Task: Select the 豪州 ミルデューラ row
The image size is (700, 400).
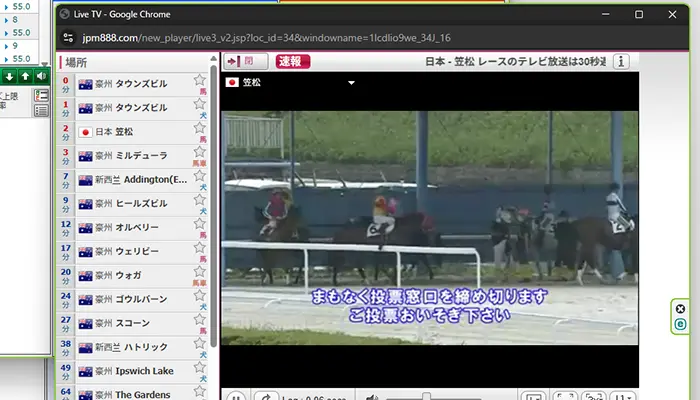Action: click(133, 156)
